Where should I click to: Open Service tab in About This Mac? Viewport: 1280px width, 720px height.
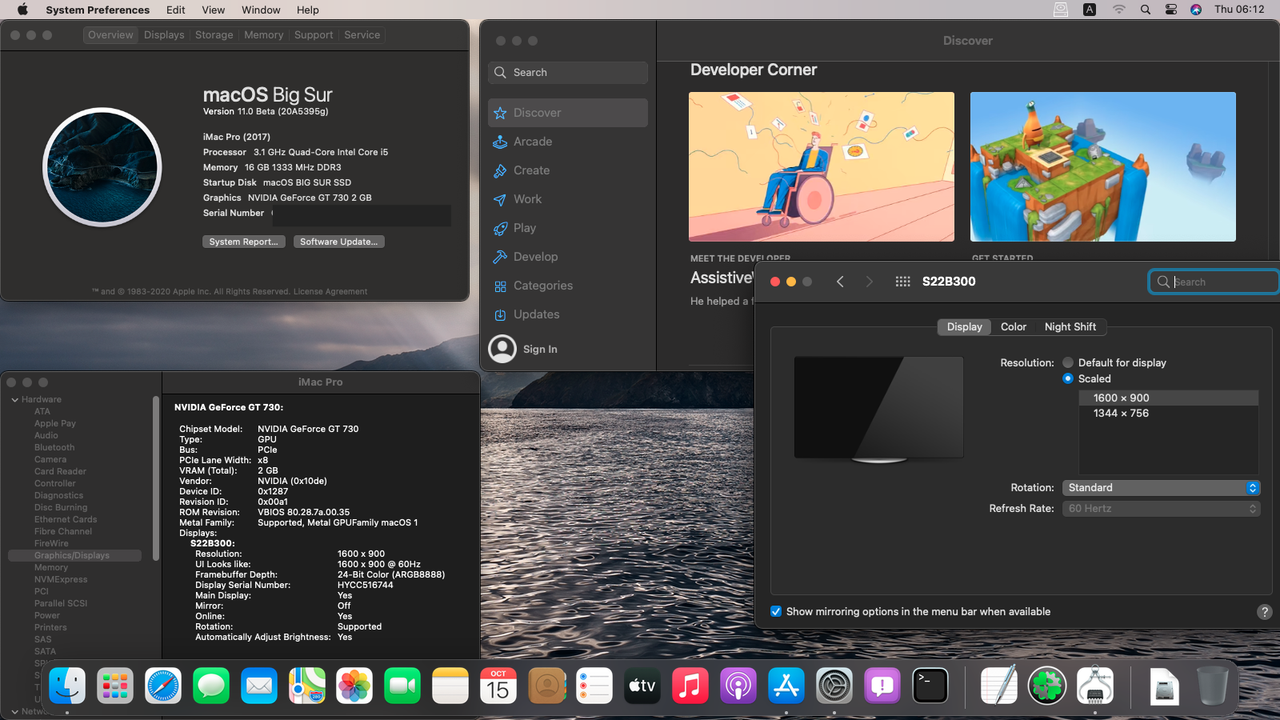pyautogui.click(x=362, y=35)
